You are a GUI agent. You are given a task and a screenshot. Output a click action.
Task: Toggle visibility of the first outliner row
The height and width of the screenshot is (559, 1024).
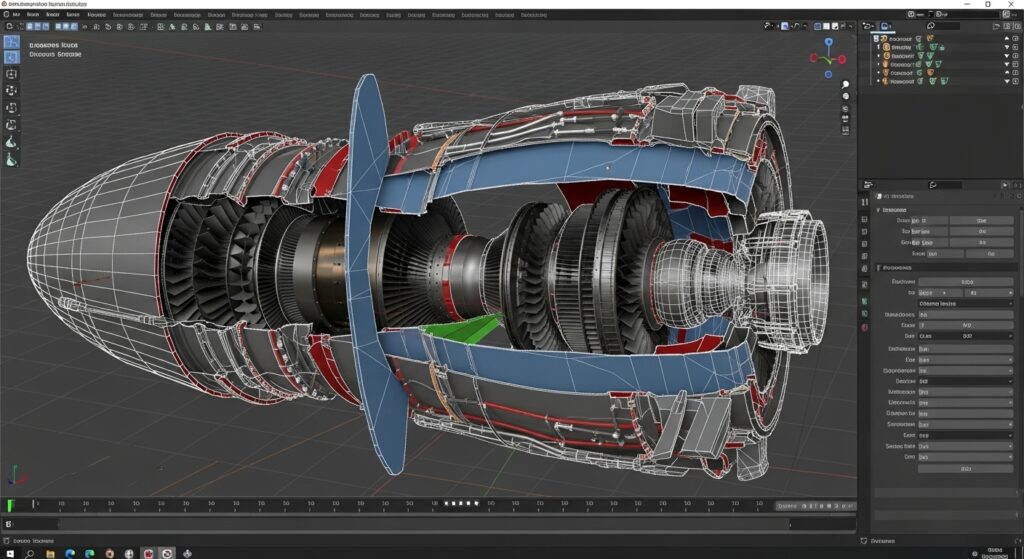1006,38
